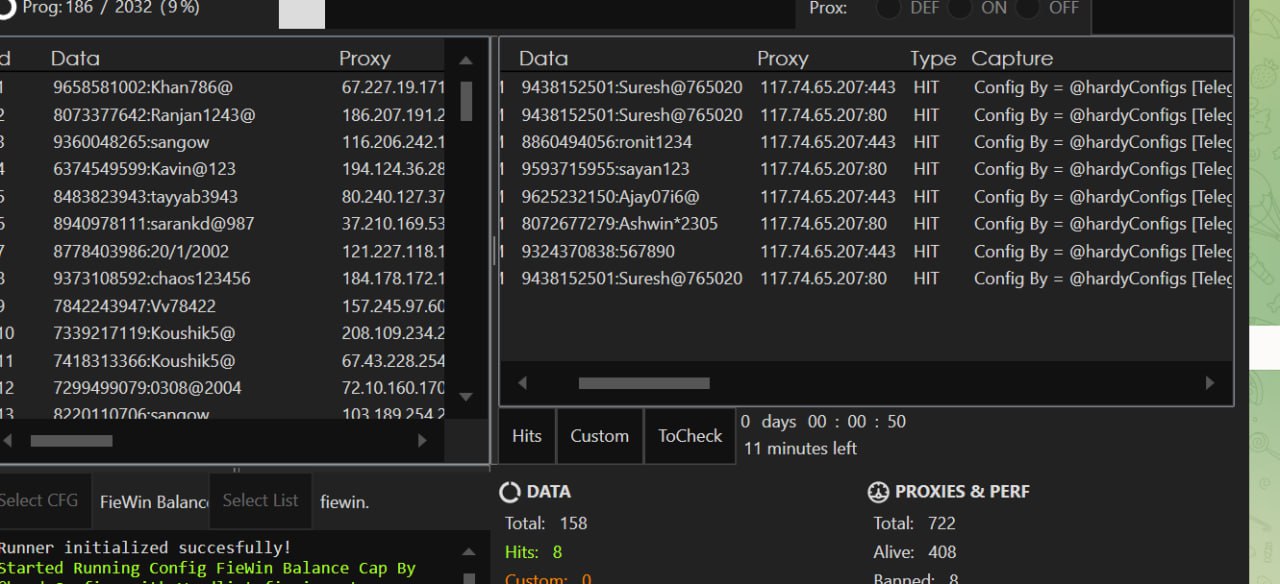Screen dimensions: 1280x584
Task: Select the ON proxy mode radio button
Action: point(960,8)
